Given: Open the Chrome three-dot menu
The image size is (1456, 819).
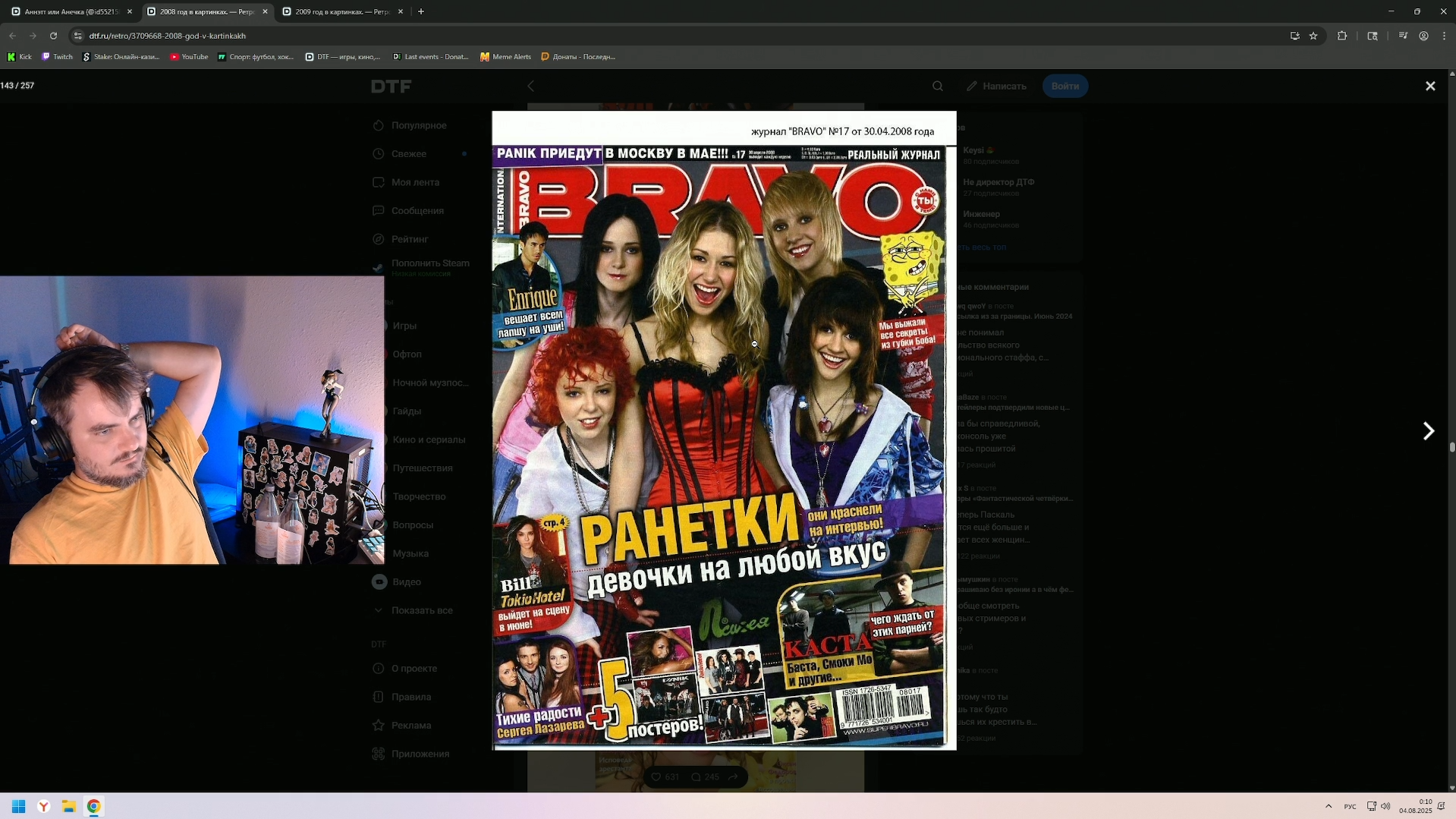Looking at the screenshot, I should (1444, 36).
